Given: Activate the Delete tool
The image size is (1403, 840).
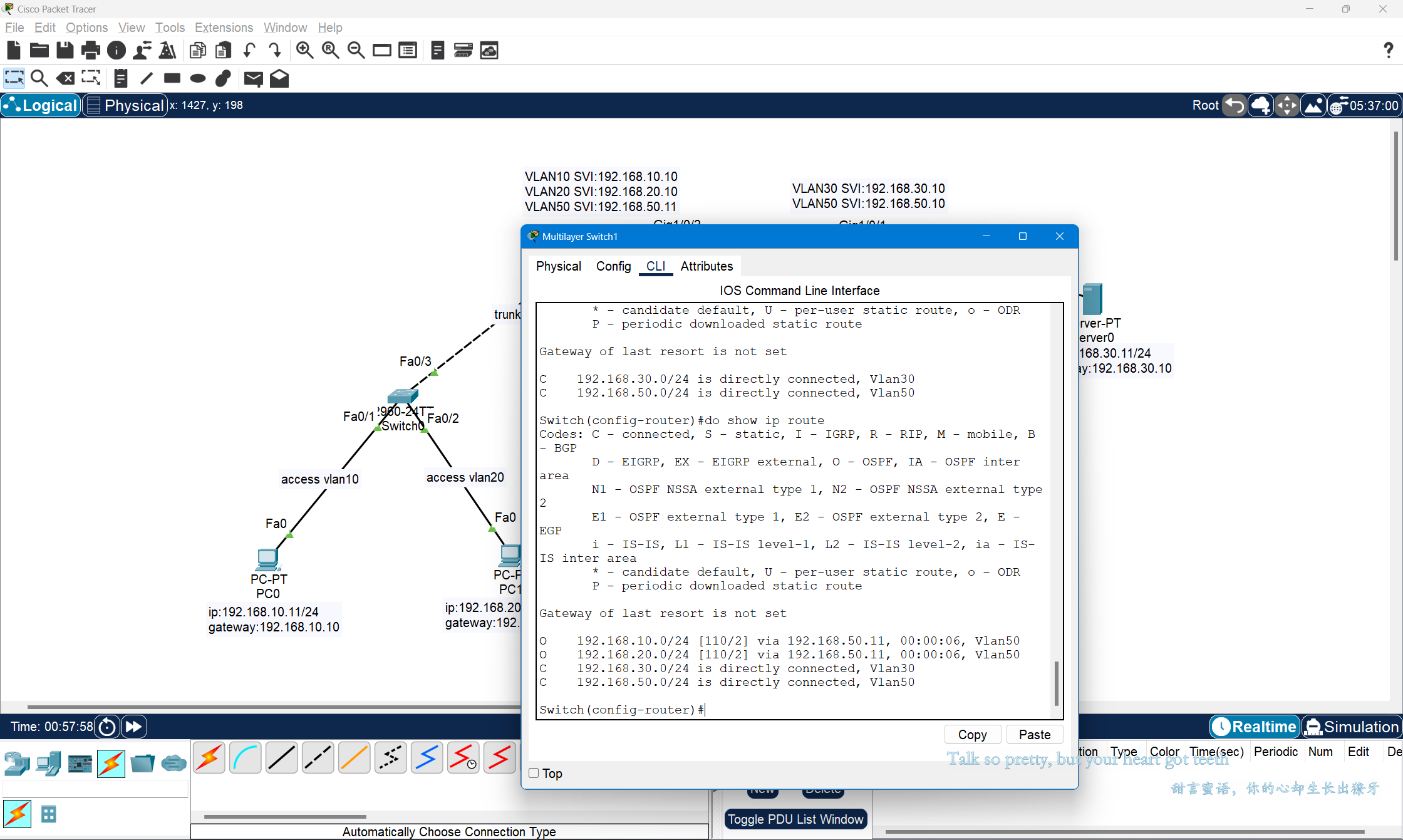Looking at the screenshot, I should 65,78.
